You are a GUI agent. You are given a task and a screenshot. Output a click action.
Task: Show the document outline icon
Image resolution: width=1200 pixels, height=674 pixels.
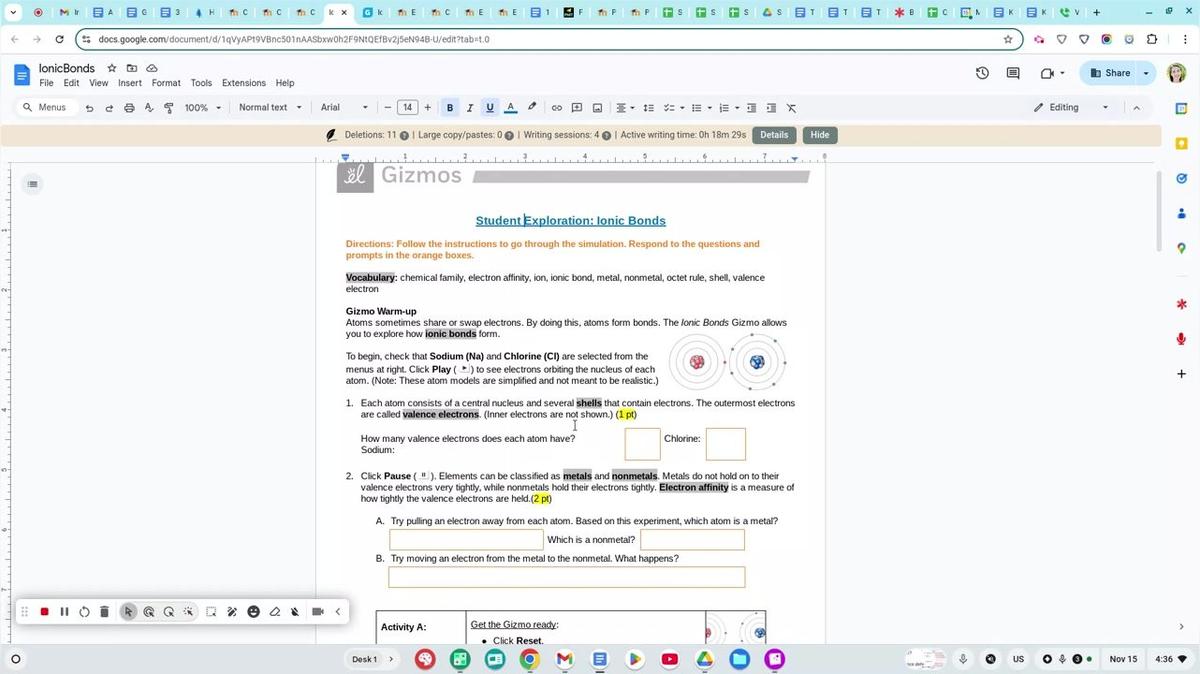click(x=33, y=184)
